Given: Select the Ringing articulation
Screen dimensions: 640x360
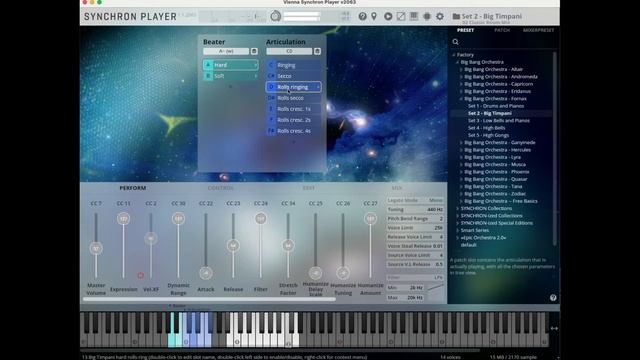Looking at the screenshot, I should pos(293,65).
